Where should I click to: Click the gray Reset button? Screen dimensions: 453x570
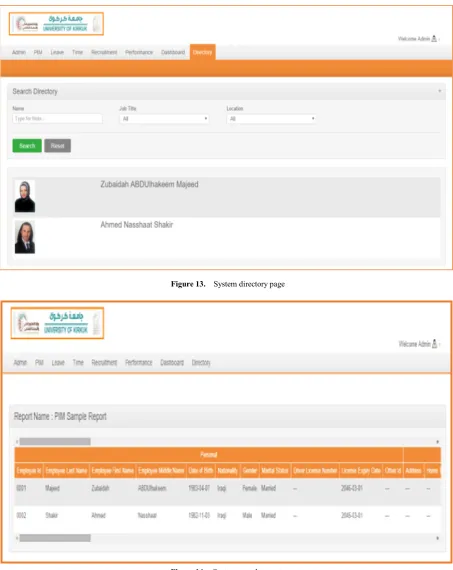tap(57, 146)
